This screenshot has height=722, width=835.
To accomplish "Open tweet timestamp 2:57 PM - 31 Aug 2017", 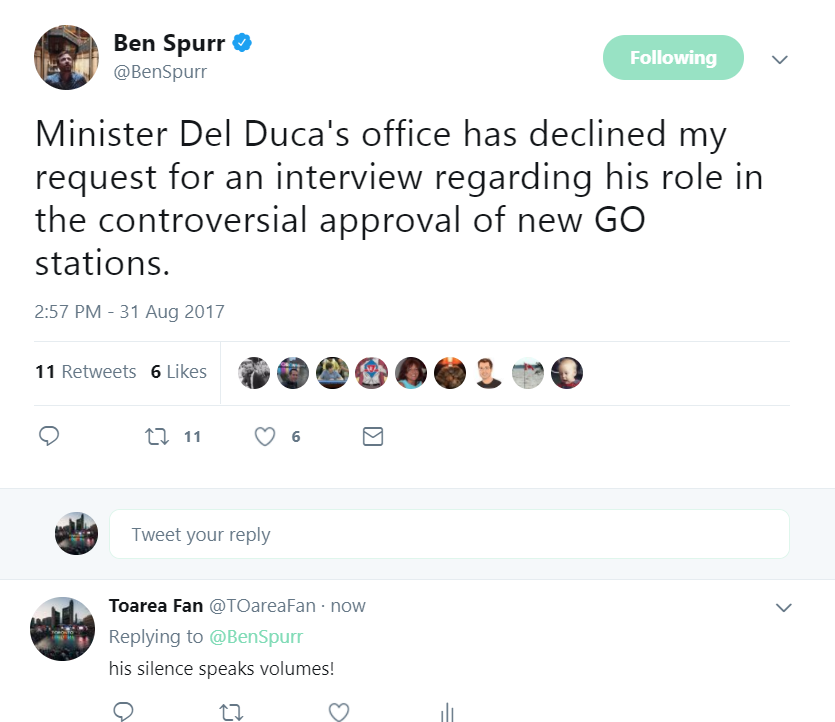I will (x=129, y=311).
